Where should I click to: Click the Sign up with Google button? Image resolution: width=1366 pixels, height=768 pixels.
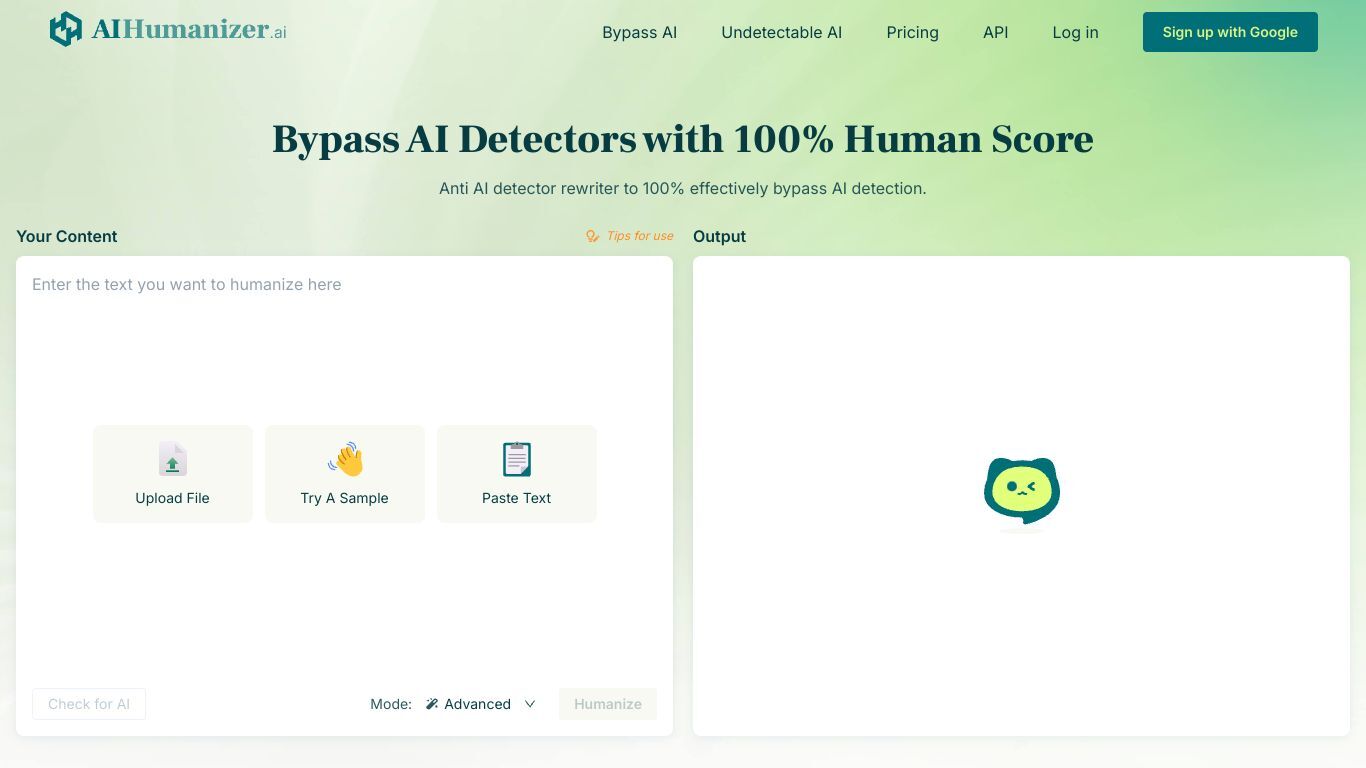[x=1230, y=32]
